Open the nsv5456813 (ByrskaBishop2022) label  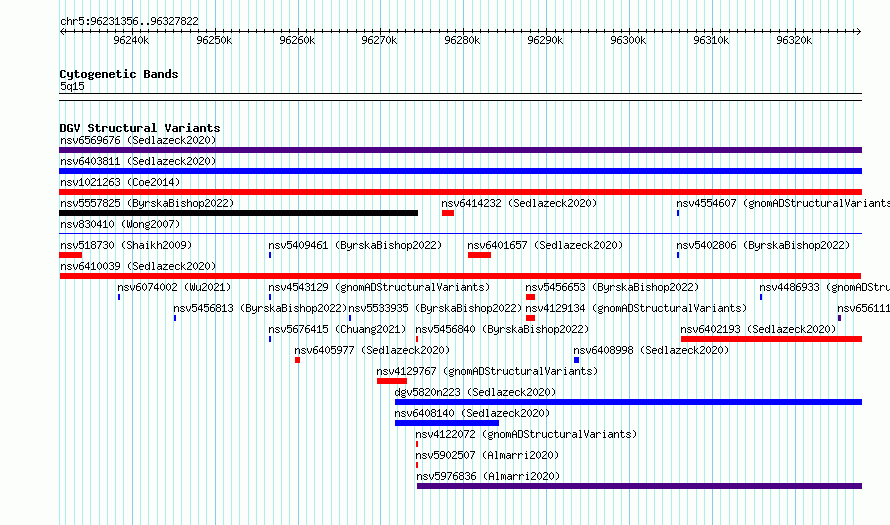260,308
